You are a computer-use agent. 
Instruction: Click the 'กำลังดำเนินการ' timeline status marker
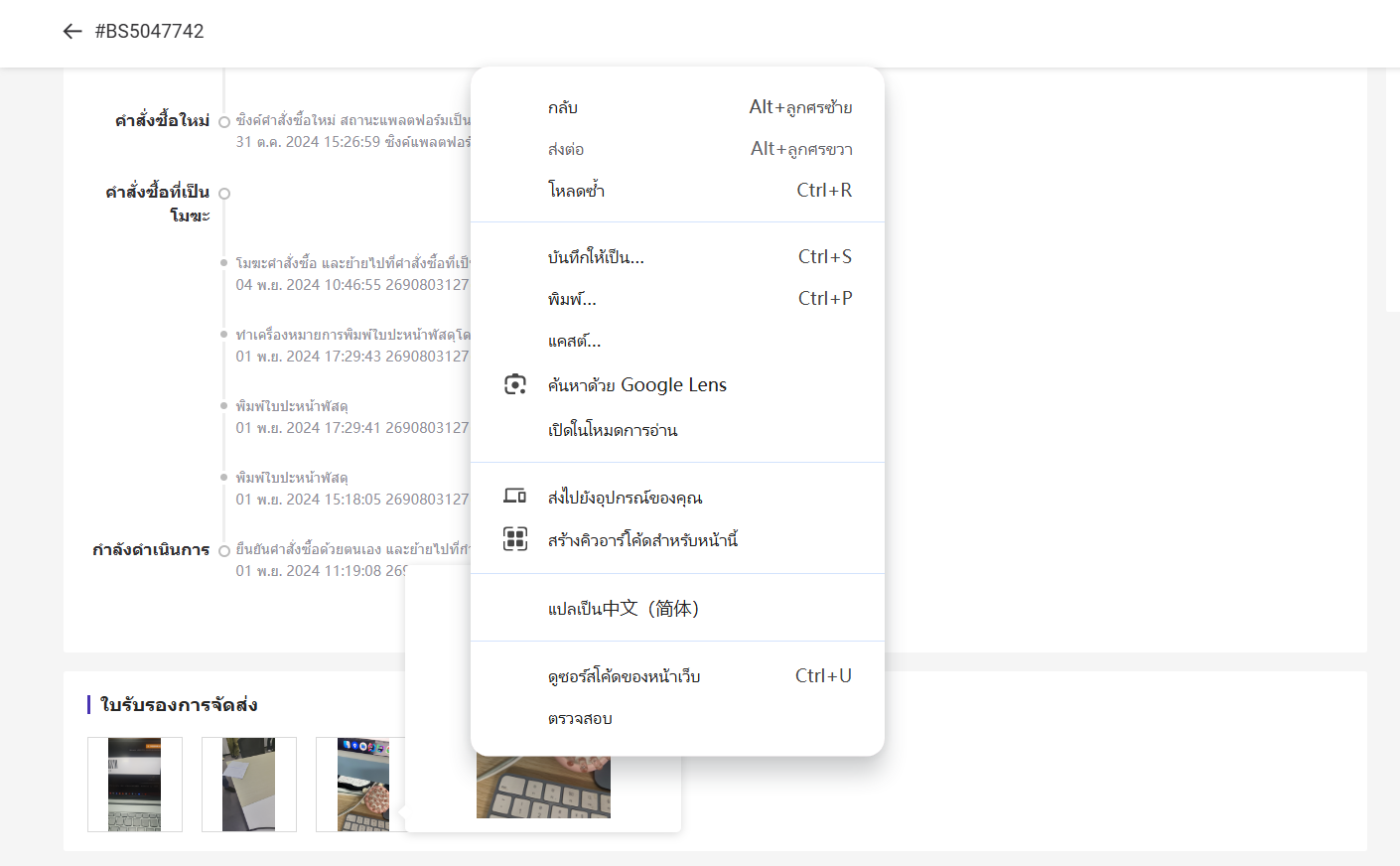coord(224,551)
